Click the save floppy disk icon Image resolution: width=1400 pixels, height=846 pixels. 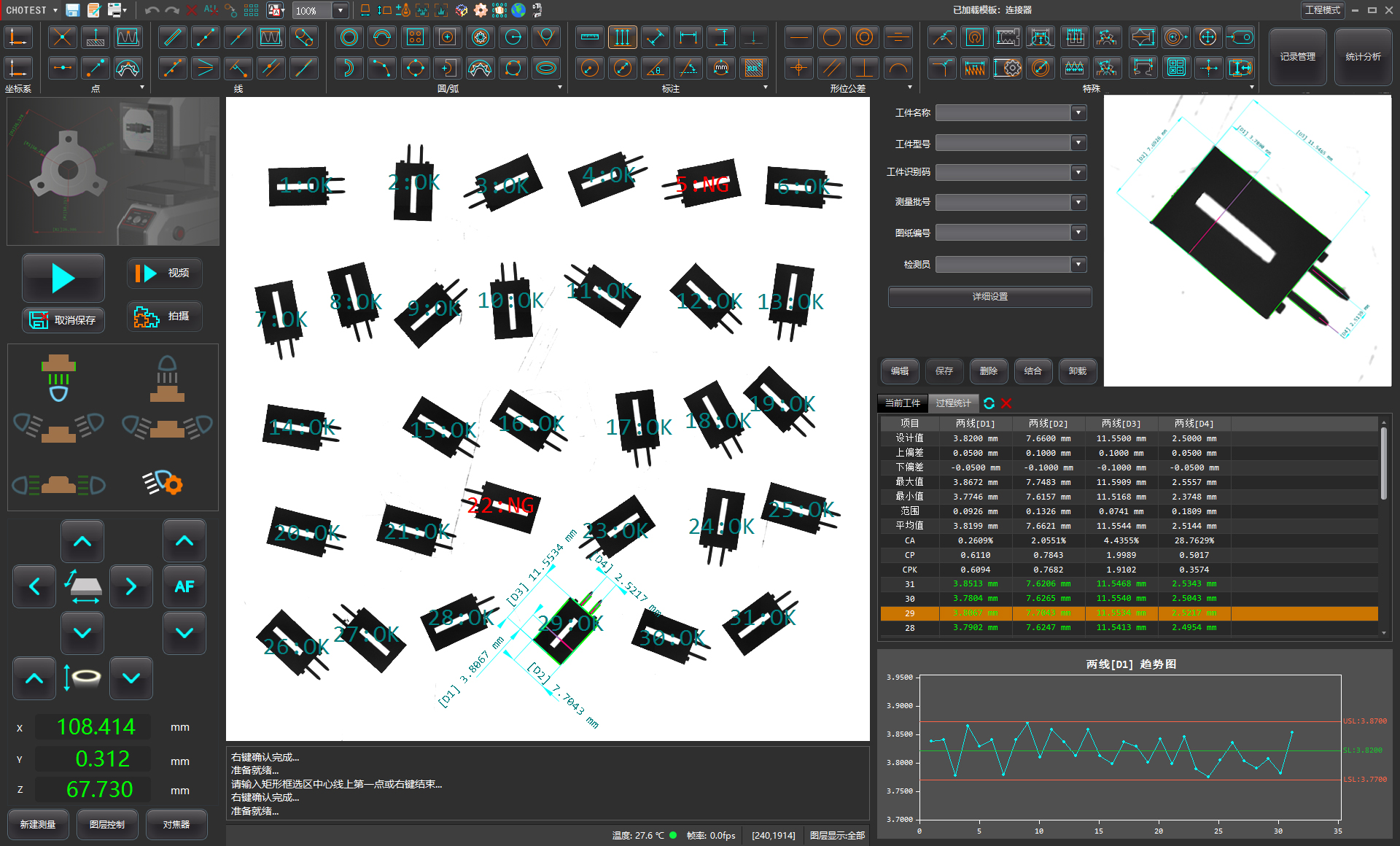coord(72,10)
